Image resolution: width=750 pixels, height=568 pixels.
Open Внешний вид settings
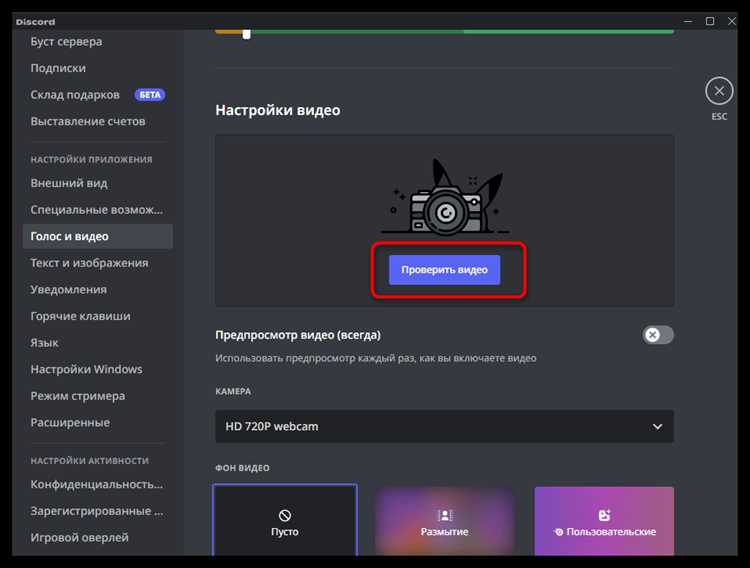point(69,183)
